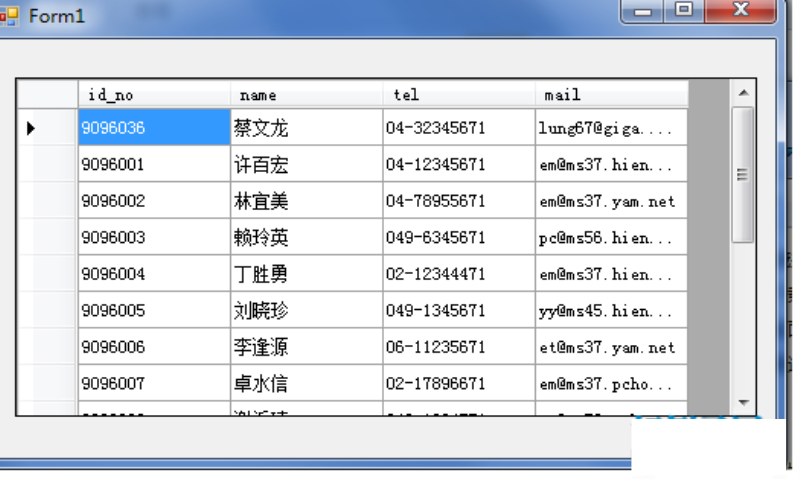Close the Form1 window
Viewport: 800px width, 481px height.
(740, 11)
